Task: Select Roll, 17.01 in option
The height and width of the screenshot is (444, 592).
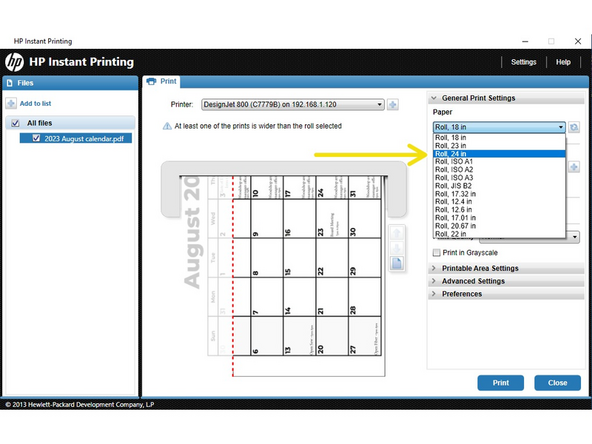Action: pyautogui.click(x=499, y=218)
